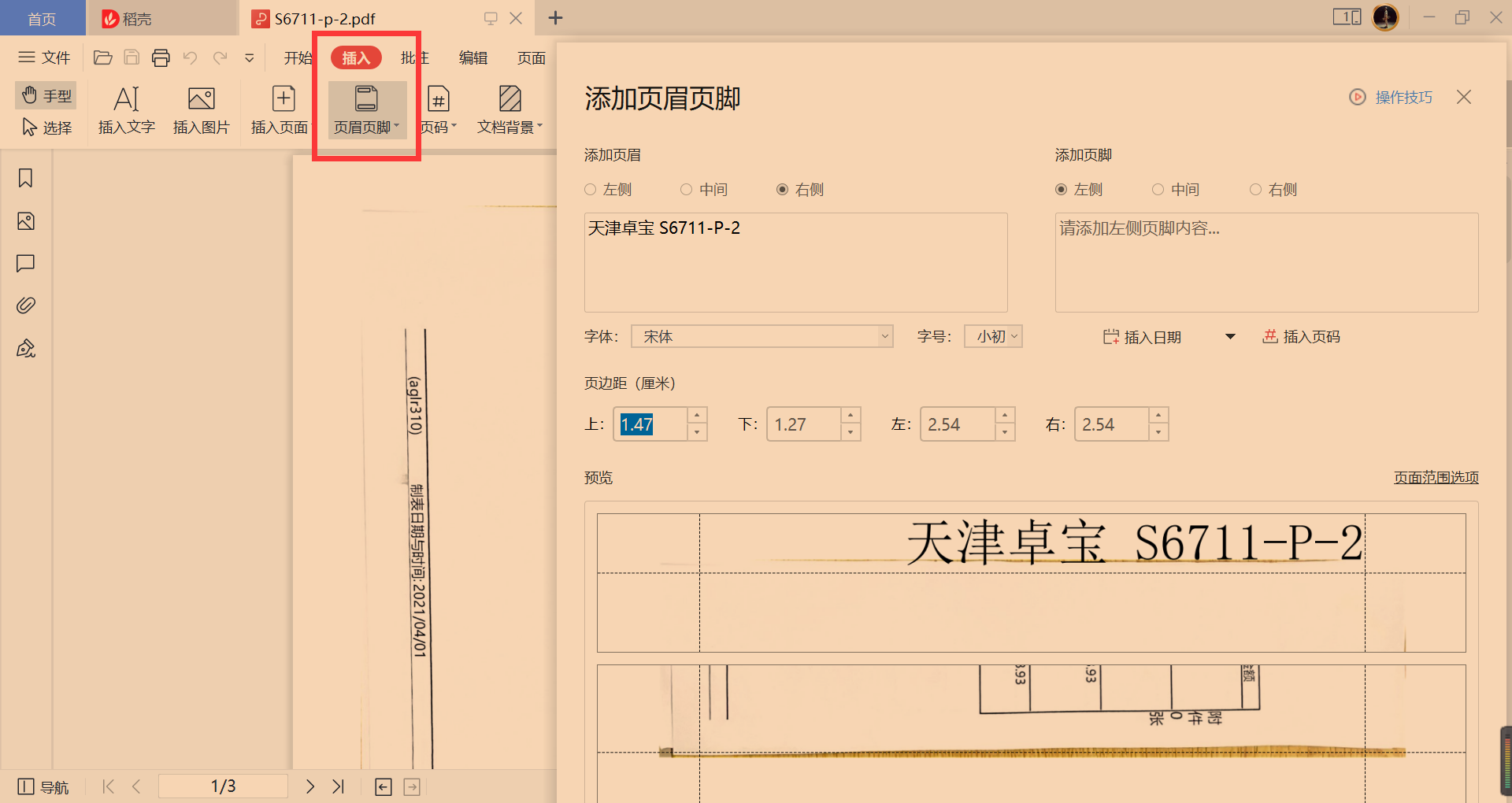Click the 插入图片 tool
Screen dimensions: 1512x803
click(202, 110)
